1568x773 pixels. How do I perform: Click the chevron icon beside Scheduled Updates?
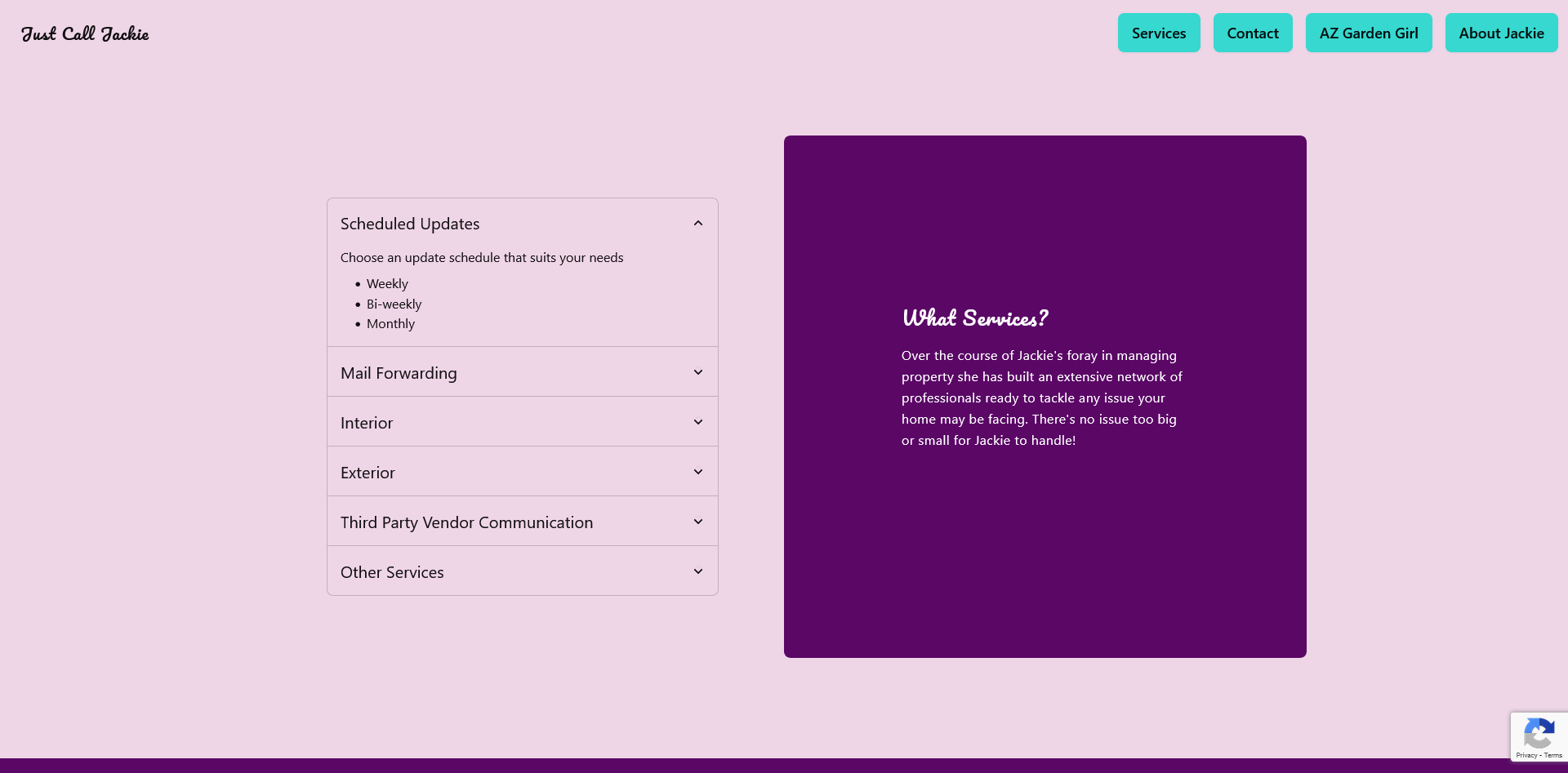click(x=697, y=224)
